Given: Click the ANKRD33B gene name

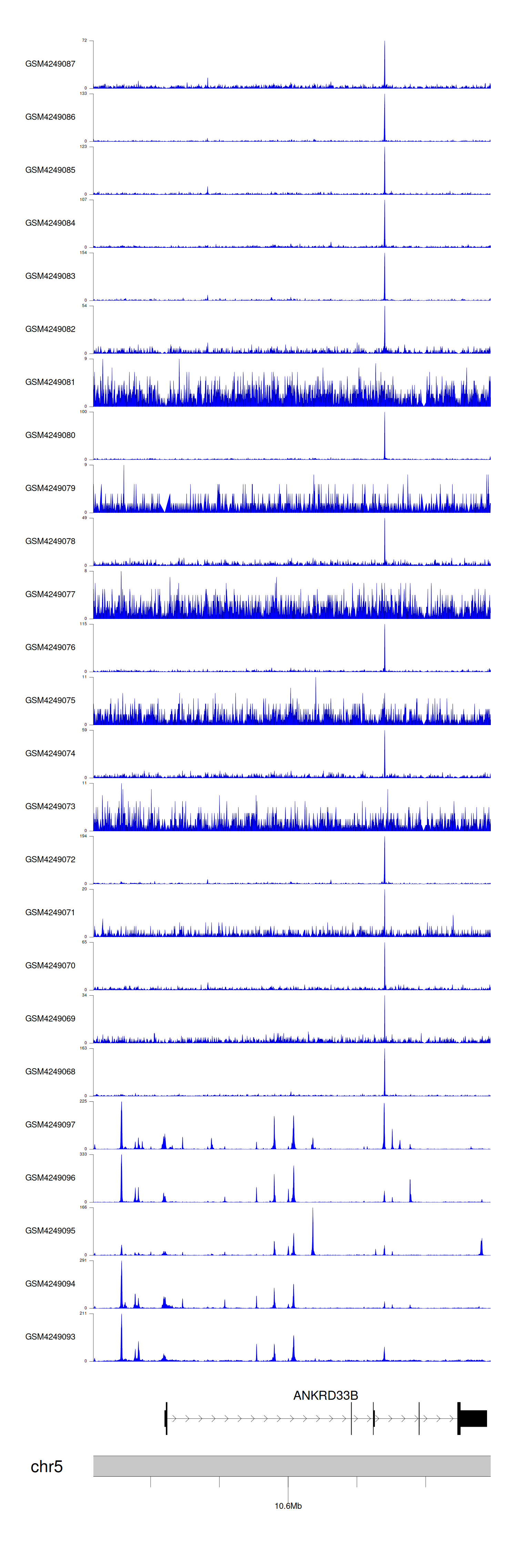Looking at the screenshot, I should click(x=325, y=1395).
